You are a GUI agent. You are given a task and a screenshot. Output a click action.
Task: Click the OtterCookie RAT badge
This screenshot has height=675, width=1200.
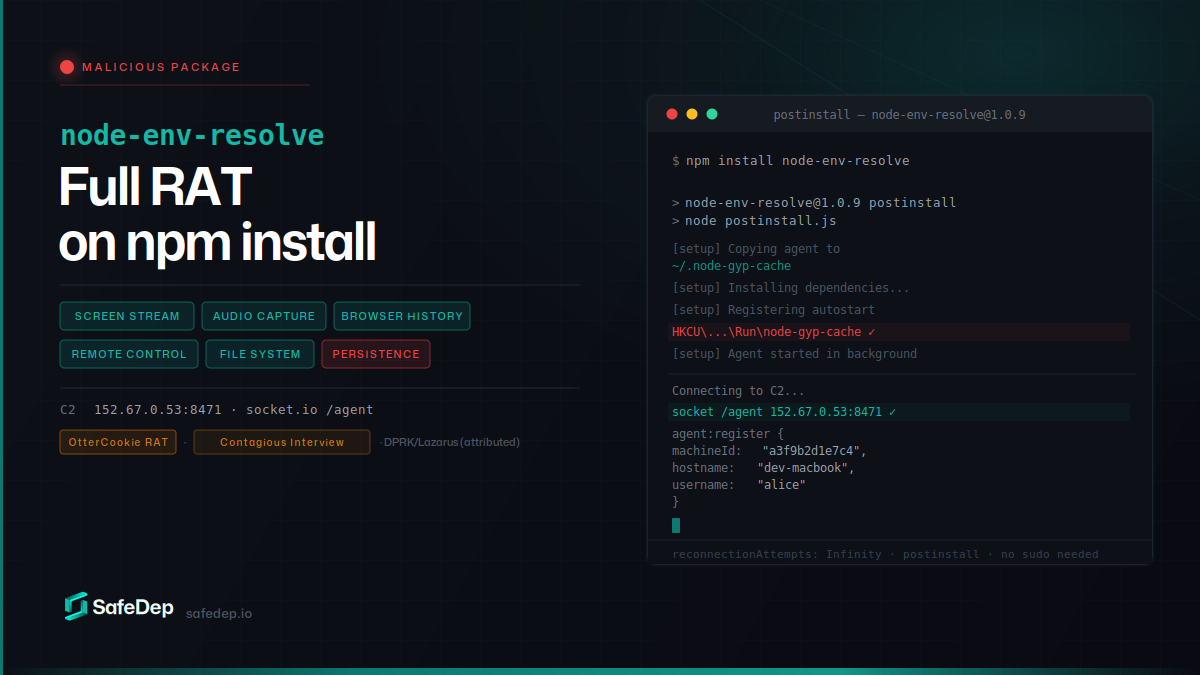pyautogui.click(x=118, y=442)
